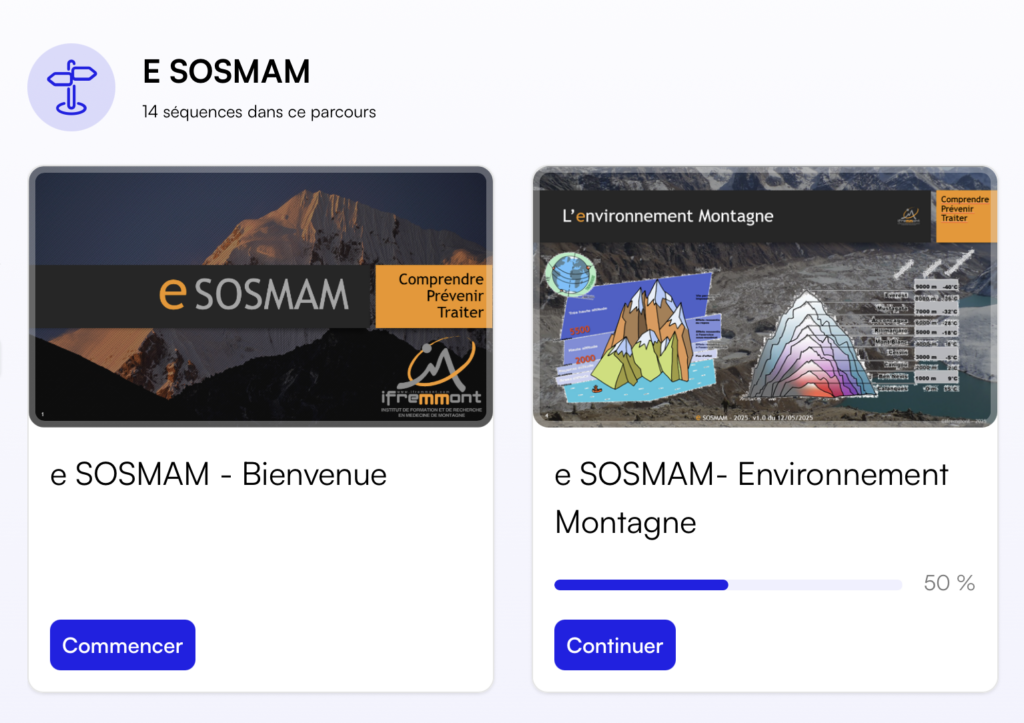Click the orange 'e' SOSMAM logo text
The width and height of the screenshot is (1024, 723).
253,293
